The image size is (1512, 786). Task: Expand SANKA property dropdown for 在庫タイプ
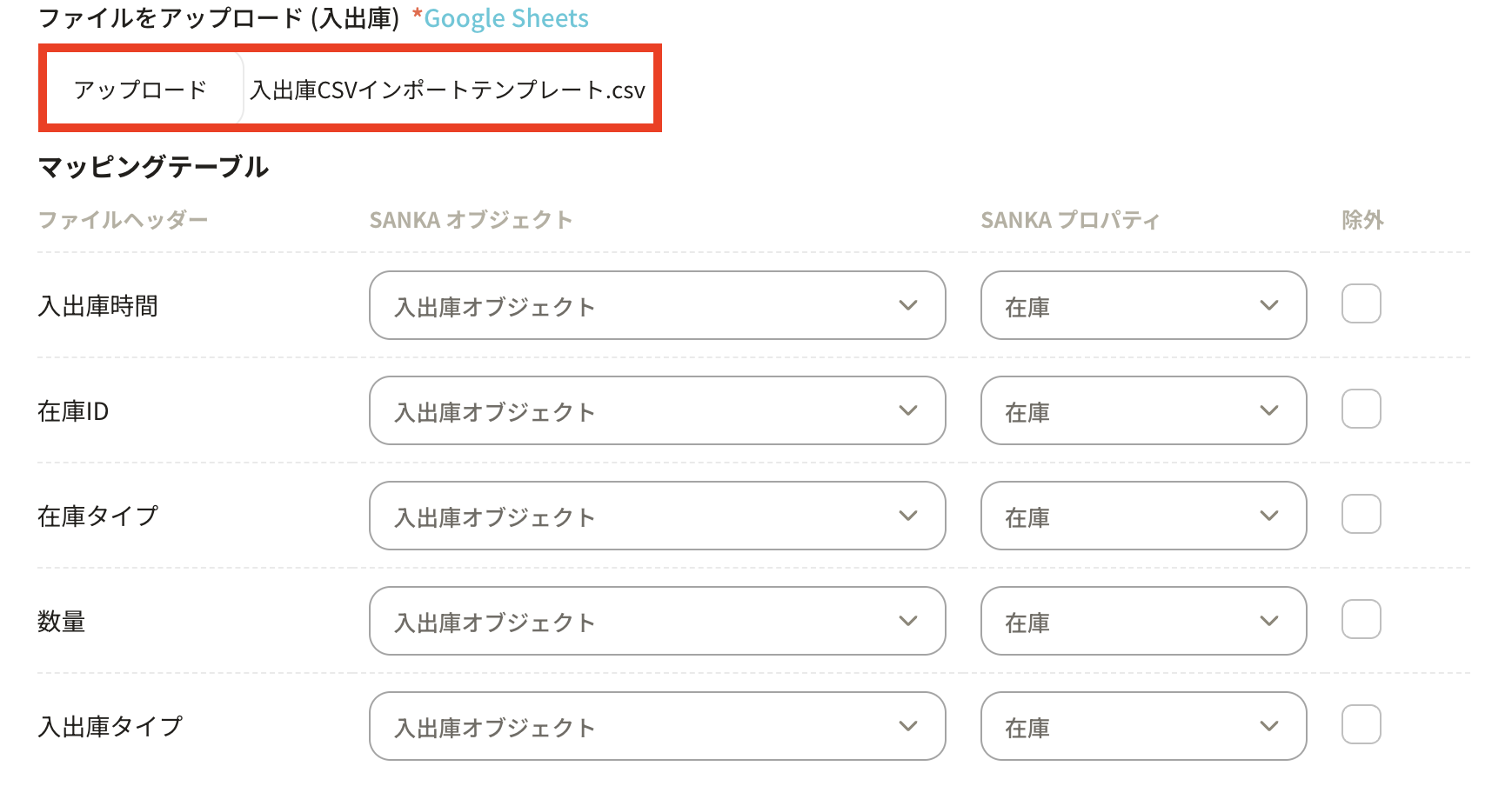tap(1143, 516)
